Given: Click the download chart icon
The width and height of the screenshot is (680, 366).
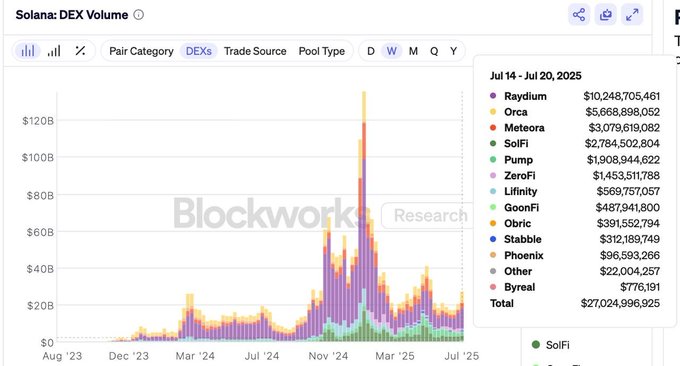Looking at the screenshot, I should pos(605,15).
